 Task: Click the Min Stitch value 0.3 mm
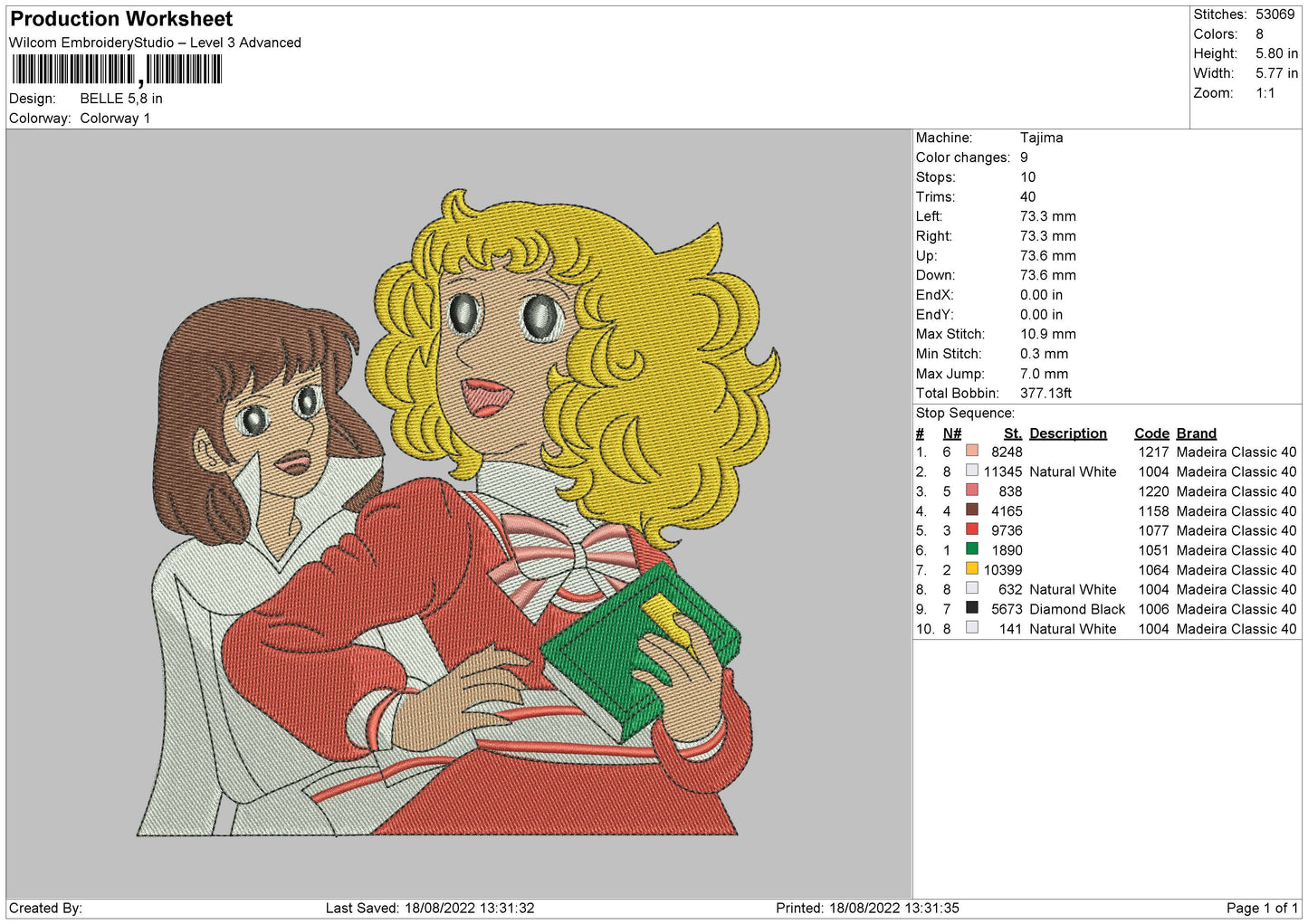click(x=1044, y=354)
